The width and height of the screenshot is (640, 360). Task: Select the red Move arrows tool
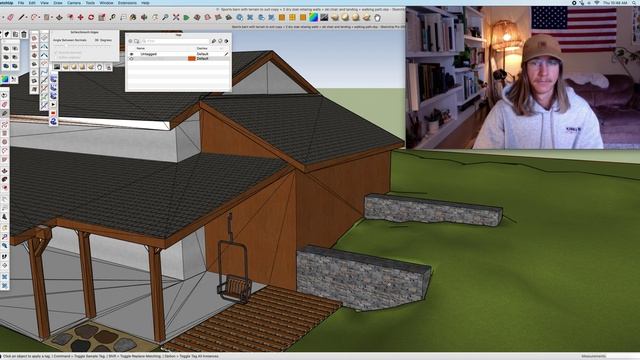(x=80, y=17)
